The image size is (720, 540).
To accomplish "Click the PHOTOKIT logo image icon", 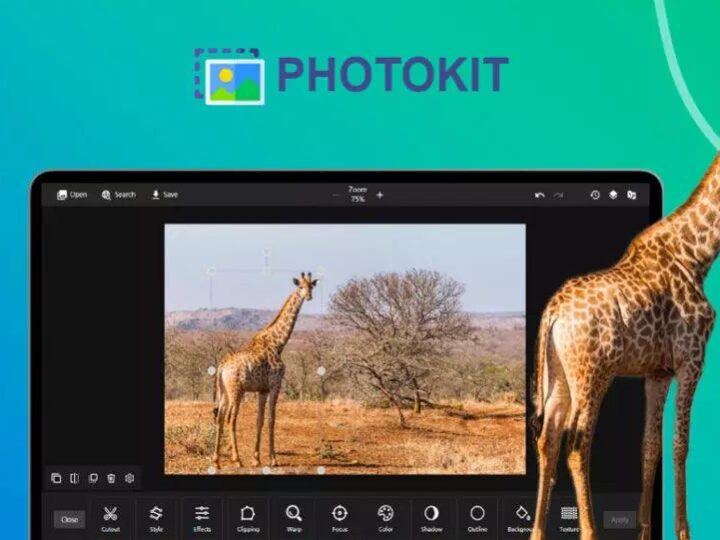I will coord(230,76).
